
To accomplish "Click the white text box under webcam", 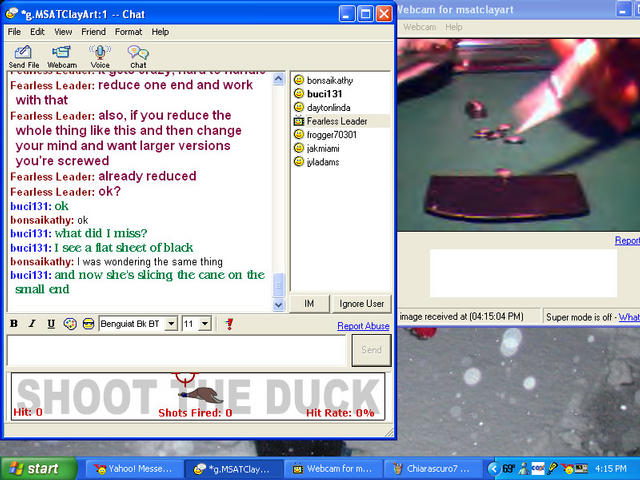I will coord(523,273).
